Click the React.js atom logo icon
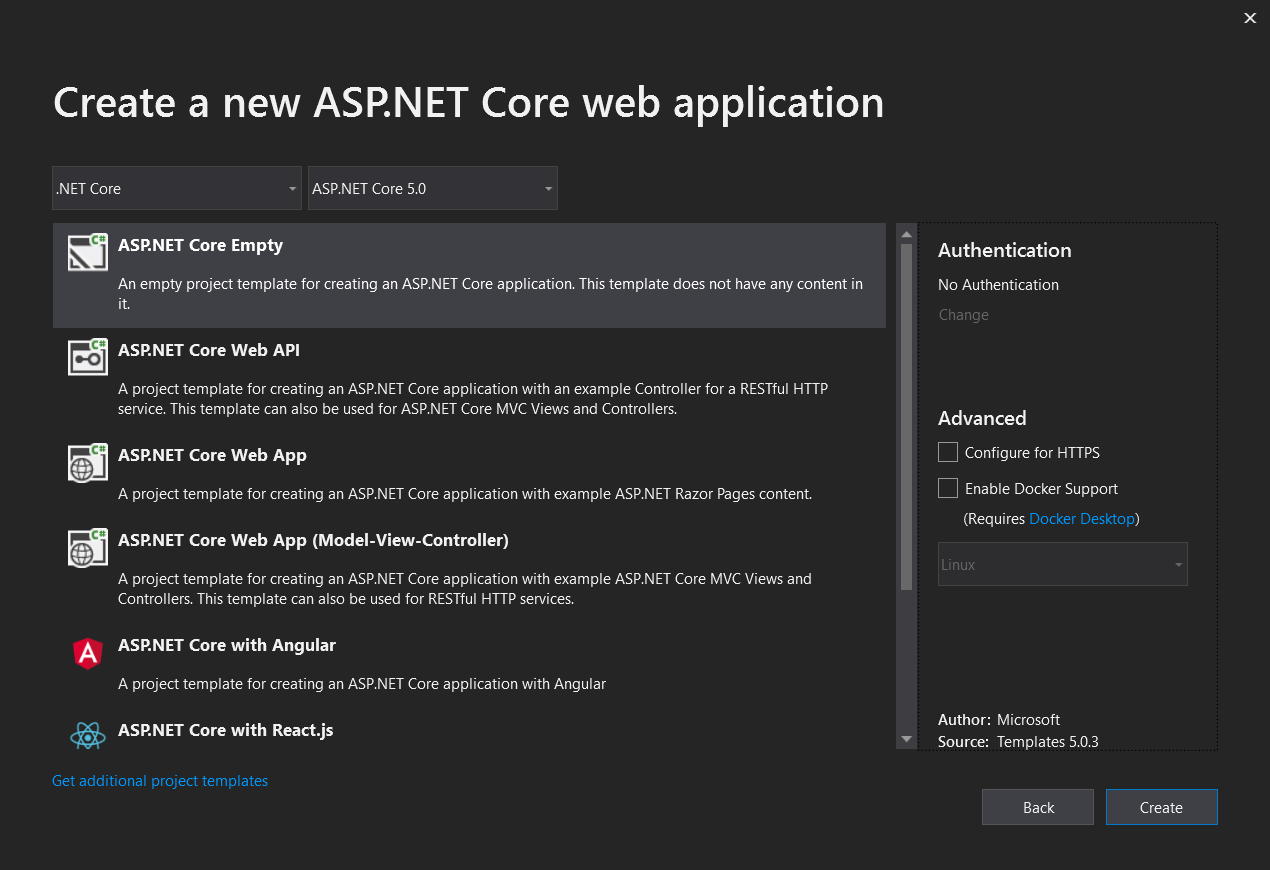 point(88,737)
